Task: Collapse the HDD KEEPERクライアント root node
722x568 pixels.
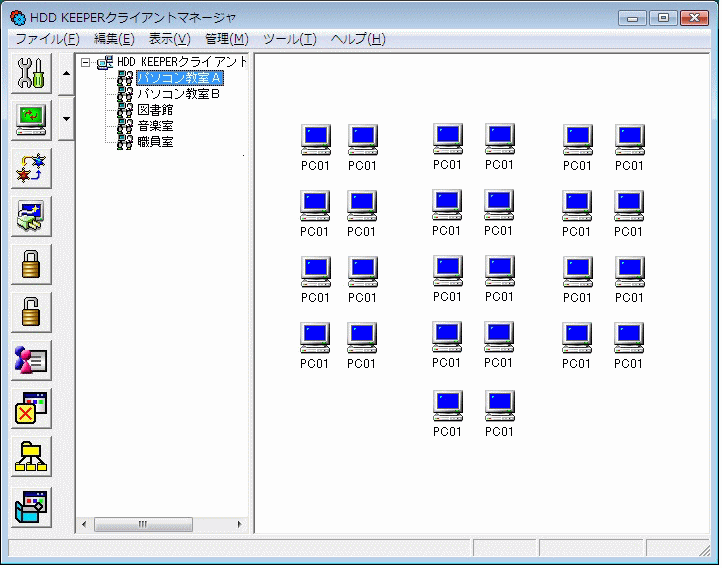Action: [x=87, y=63]
